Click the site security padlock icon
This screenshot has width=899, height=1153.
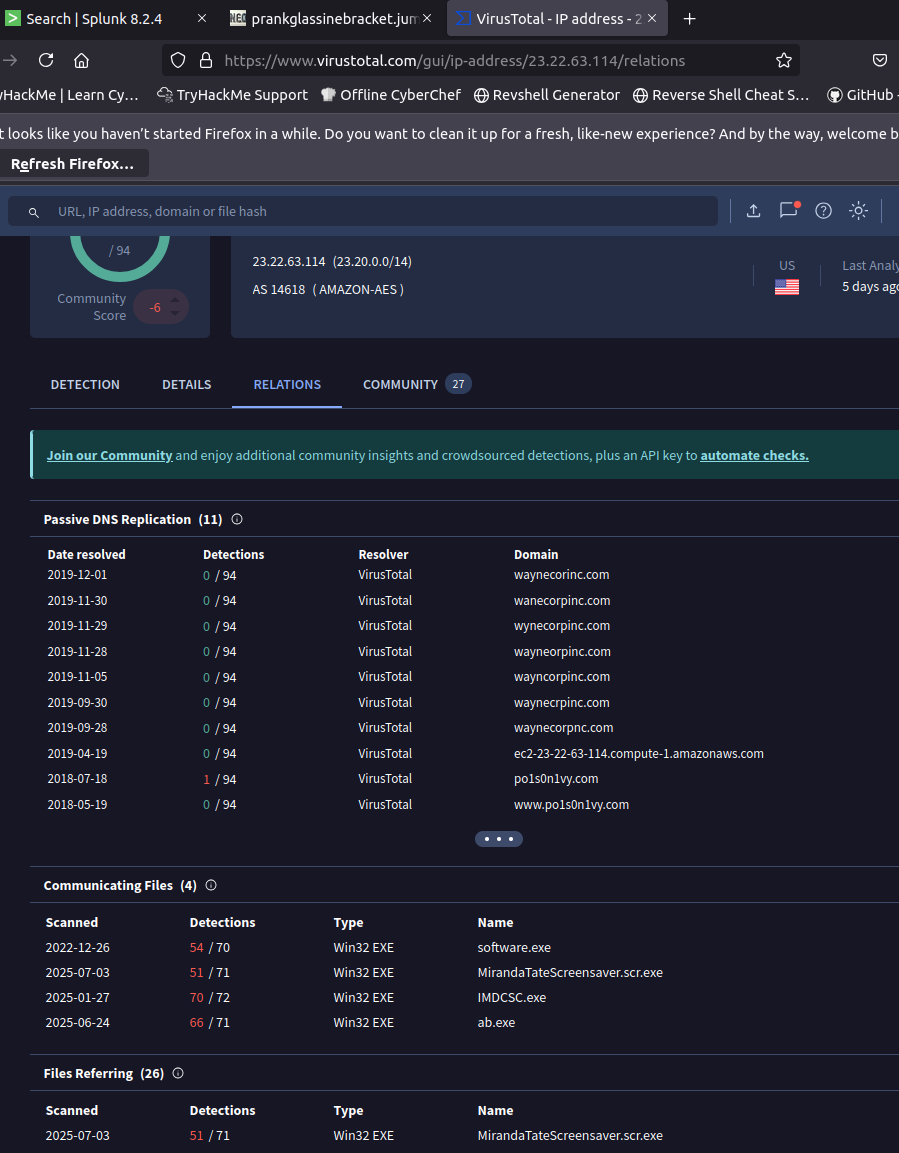tap(206, 60)
